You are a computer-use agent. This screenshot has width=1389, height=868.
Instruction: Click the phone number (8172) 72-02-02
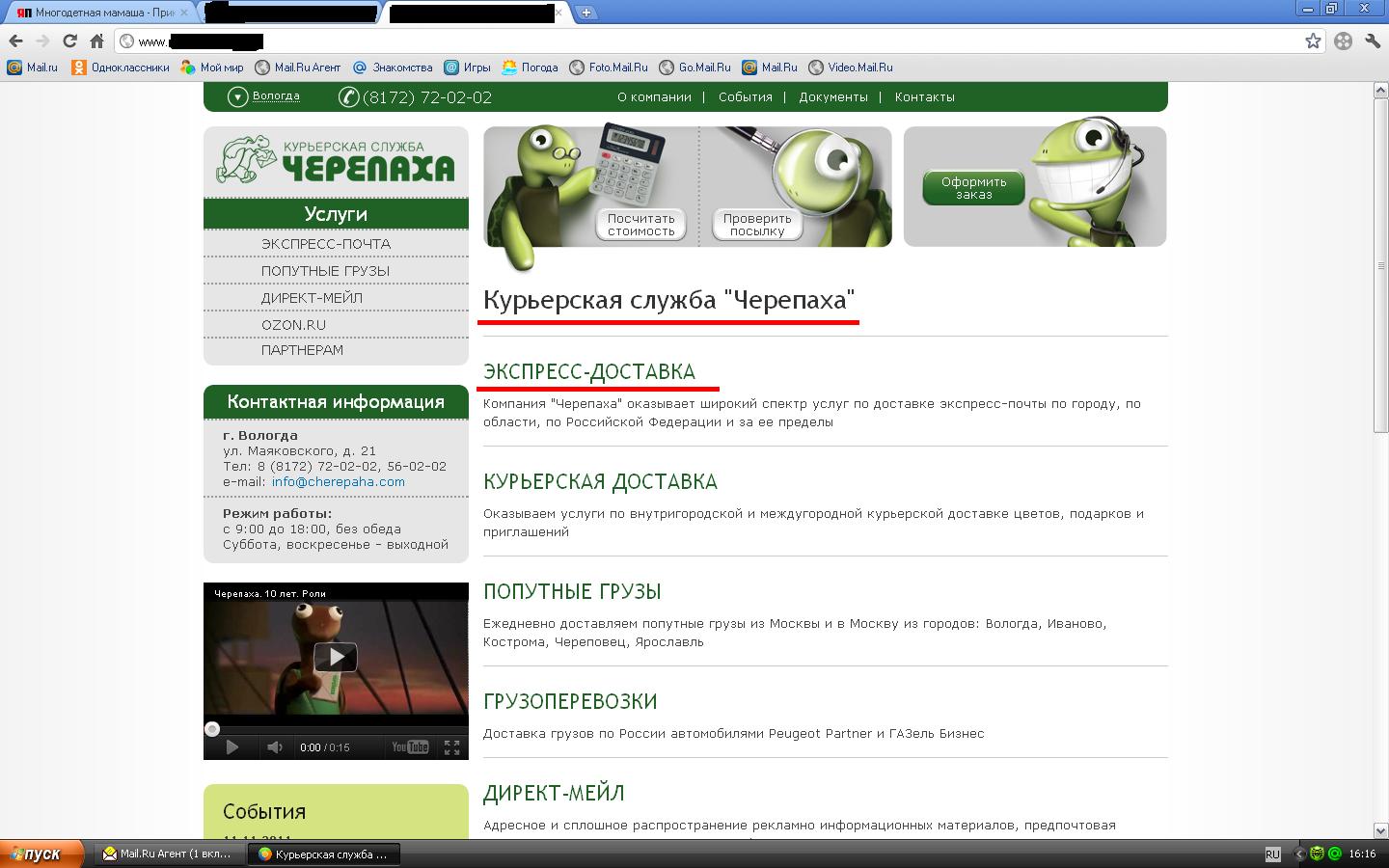(x=427, y=97)
